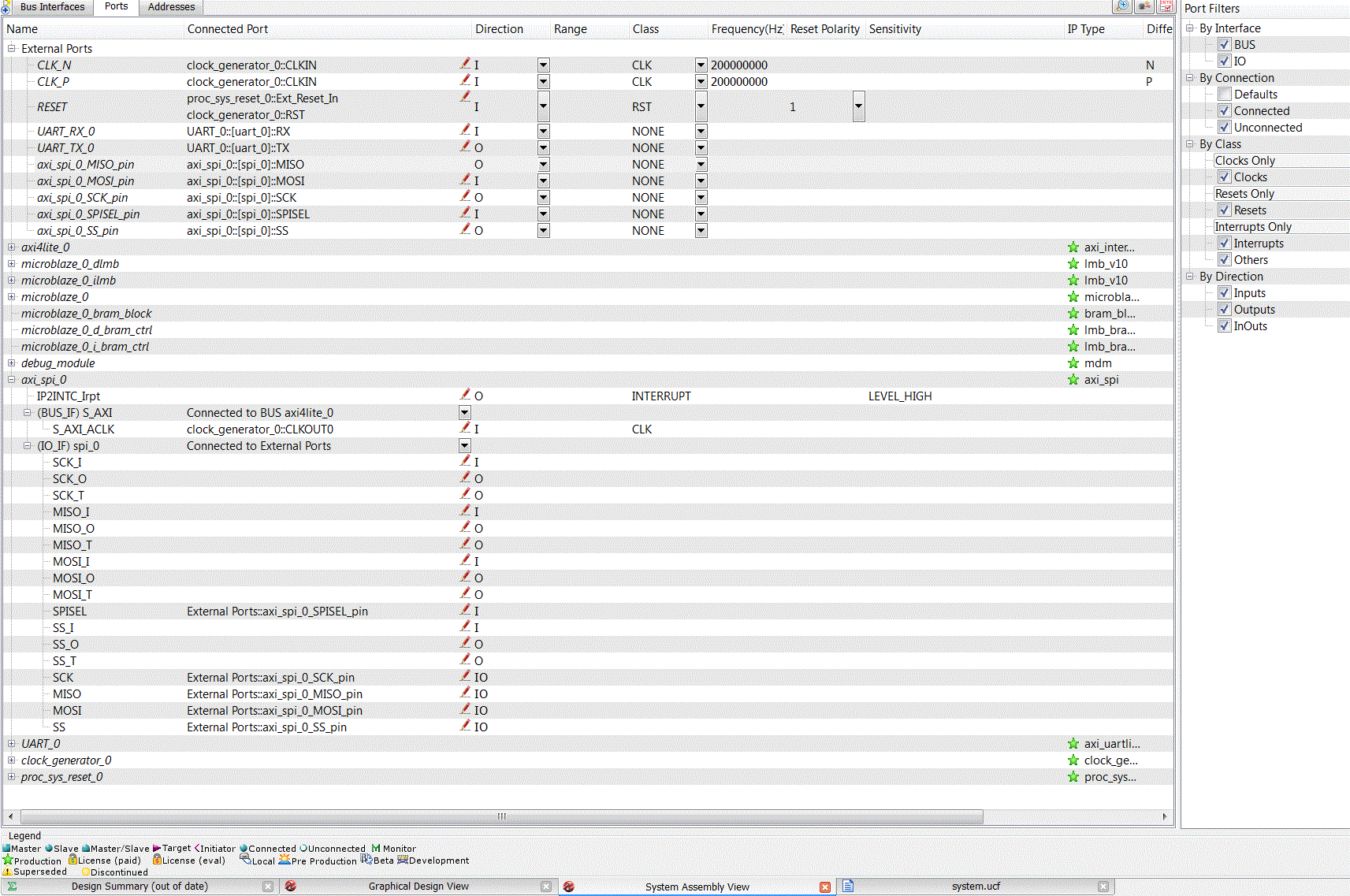1350x896 pixels.
Task: Click the pencil icon beside IP2INTC_Irpt
Action: 465,394
